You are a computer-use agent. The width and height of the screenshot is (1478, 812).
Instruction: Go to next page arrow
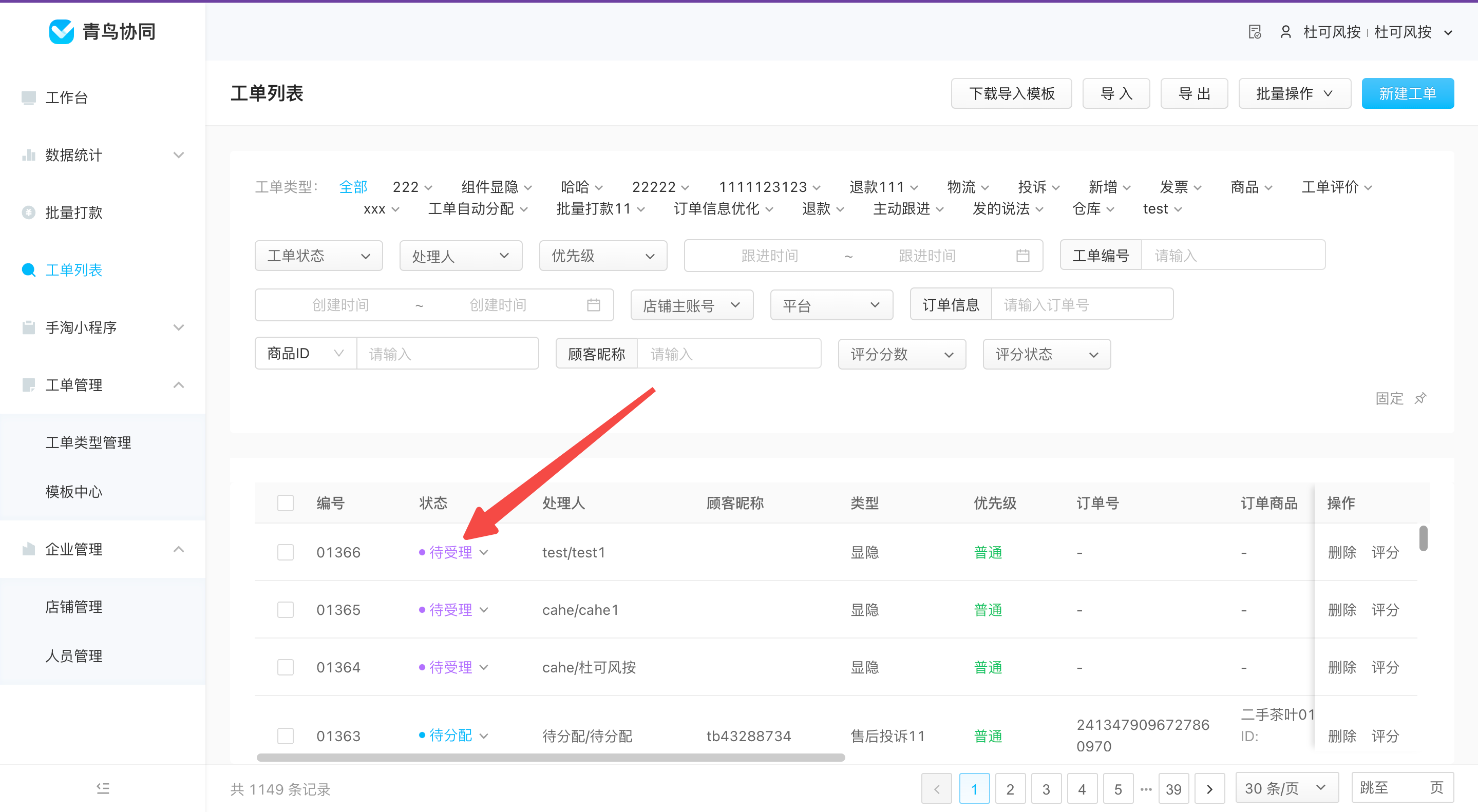click(x=1209, y=789)
